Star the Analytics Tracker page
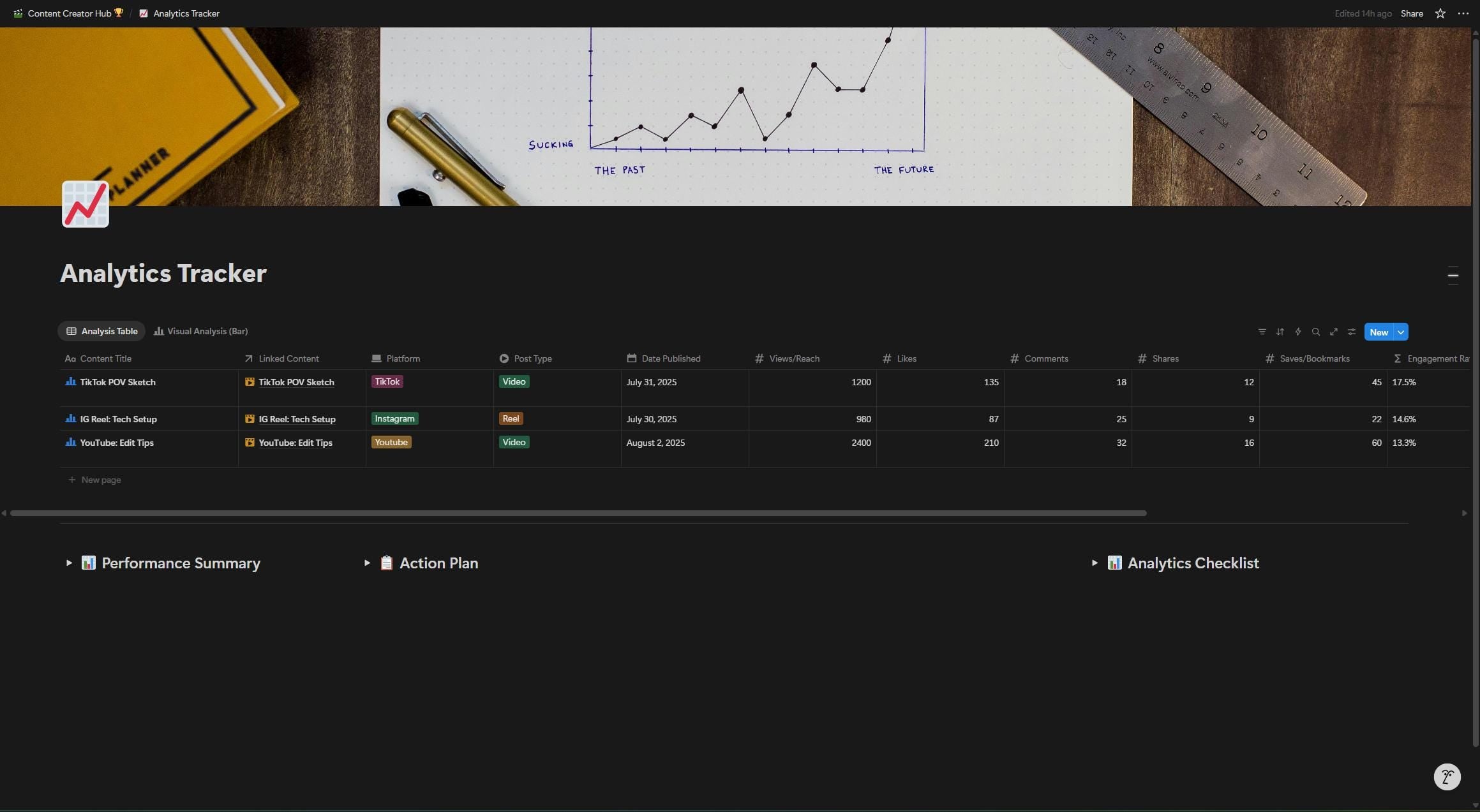The height and width of the screenshot is (812, 1480). click(1440, 13)
